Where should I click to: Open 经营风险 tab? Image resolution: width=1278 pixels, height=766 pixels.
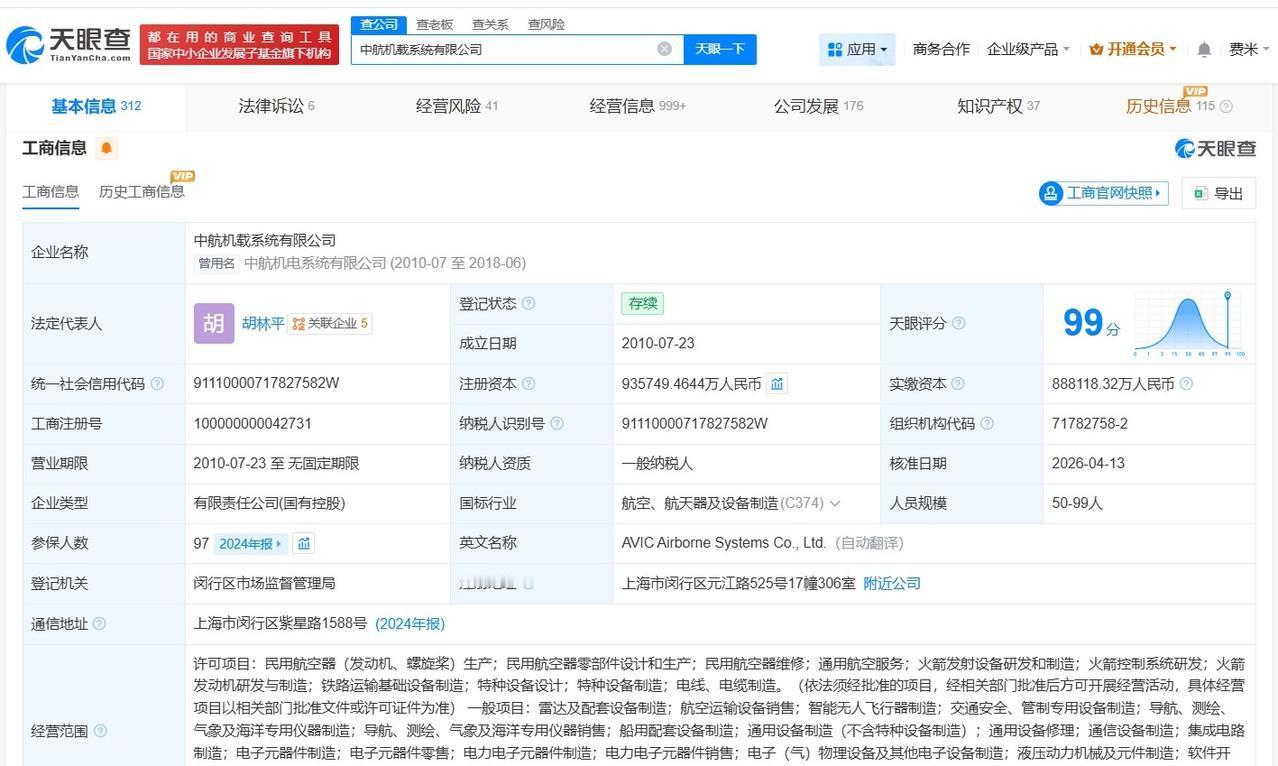[456, 106]
